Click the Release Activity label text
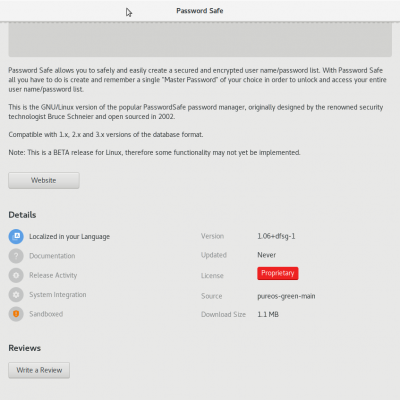 (x=53, y=275)
